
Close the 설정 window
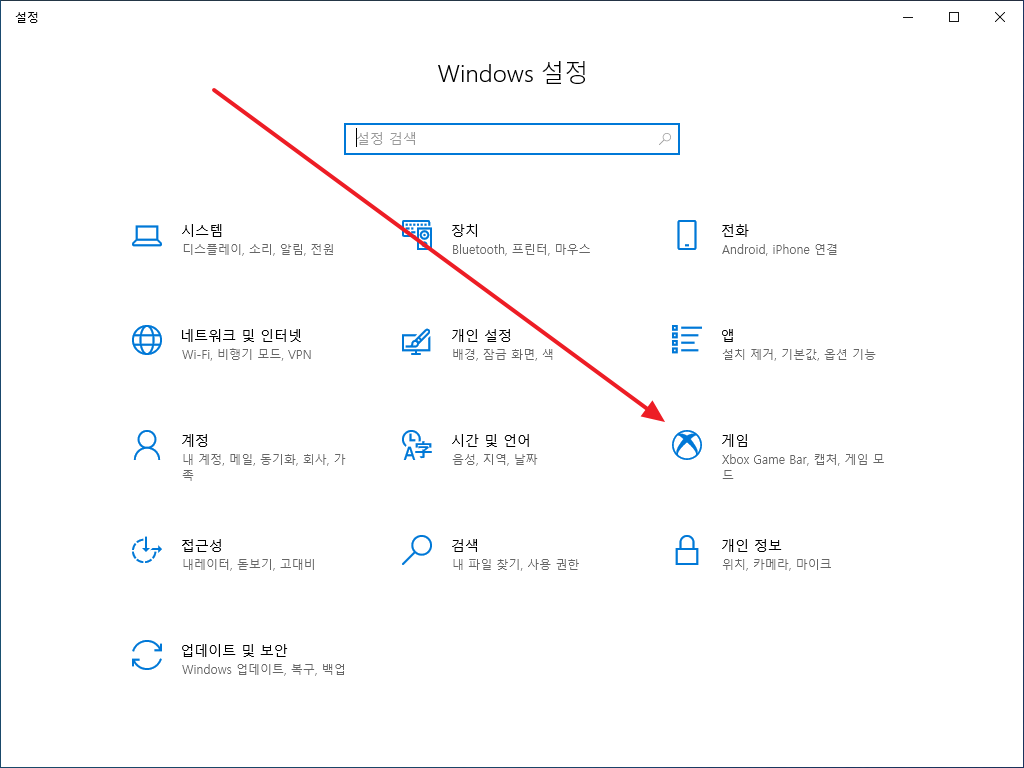(x=1000, y=17)
